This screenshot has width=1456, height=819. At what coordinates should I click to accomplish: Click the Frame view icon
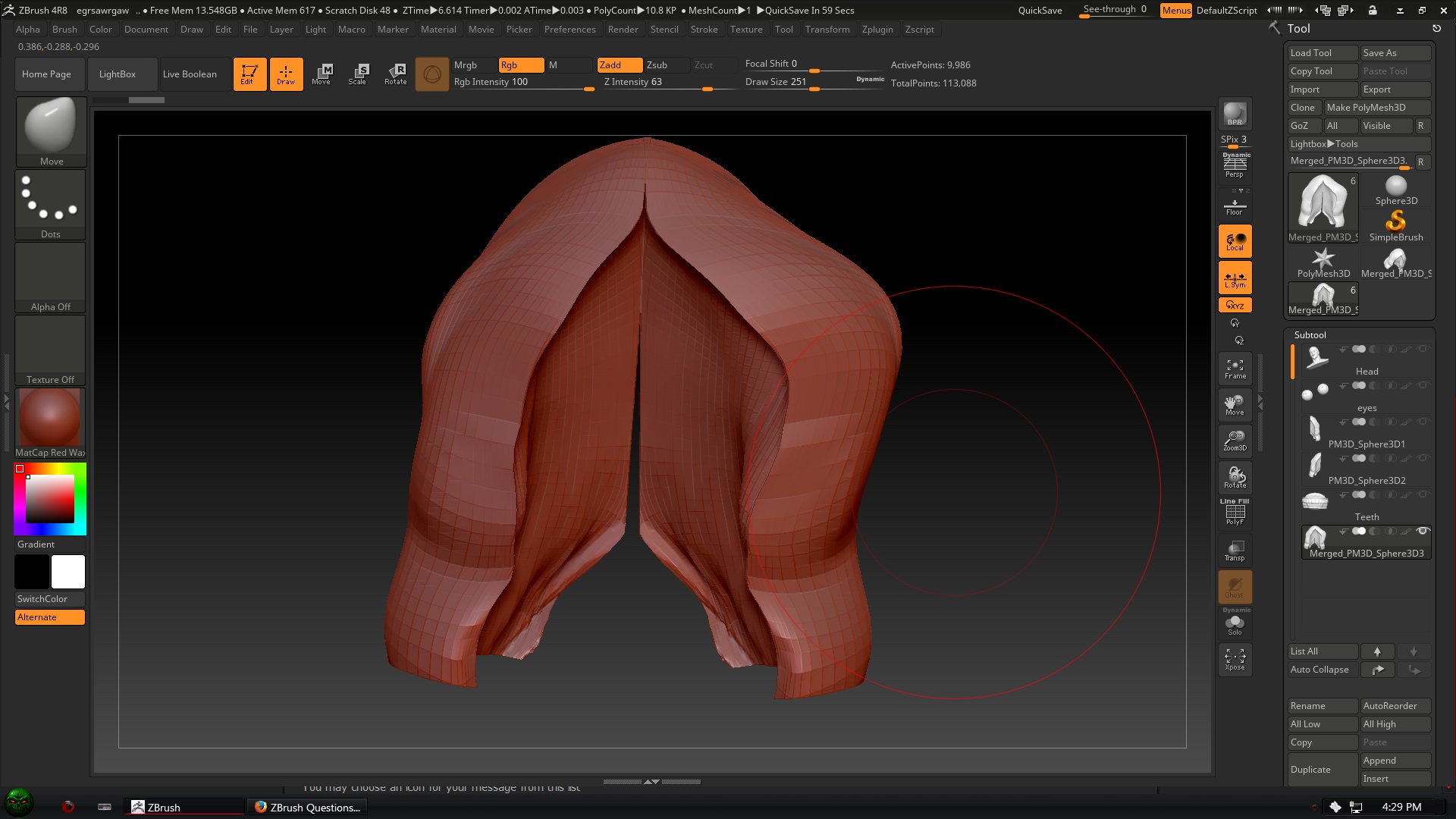[x=1235, y=369]
